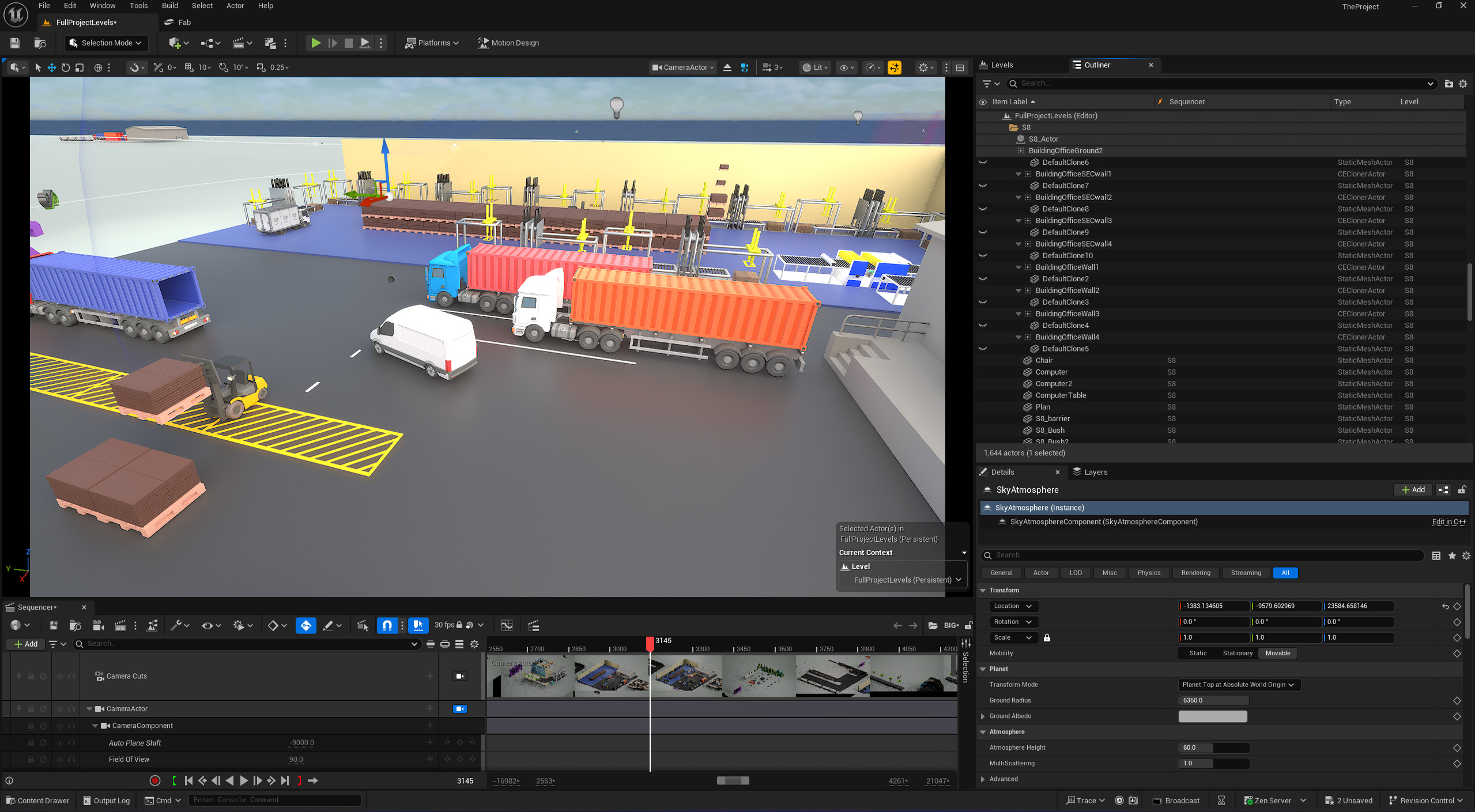Collapse BuildingOfficeWall1 tree item
The image size is (1475, 812).
coord(1018,267)
